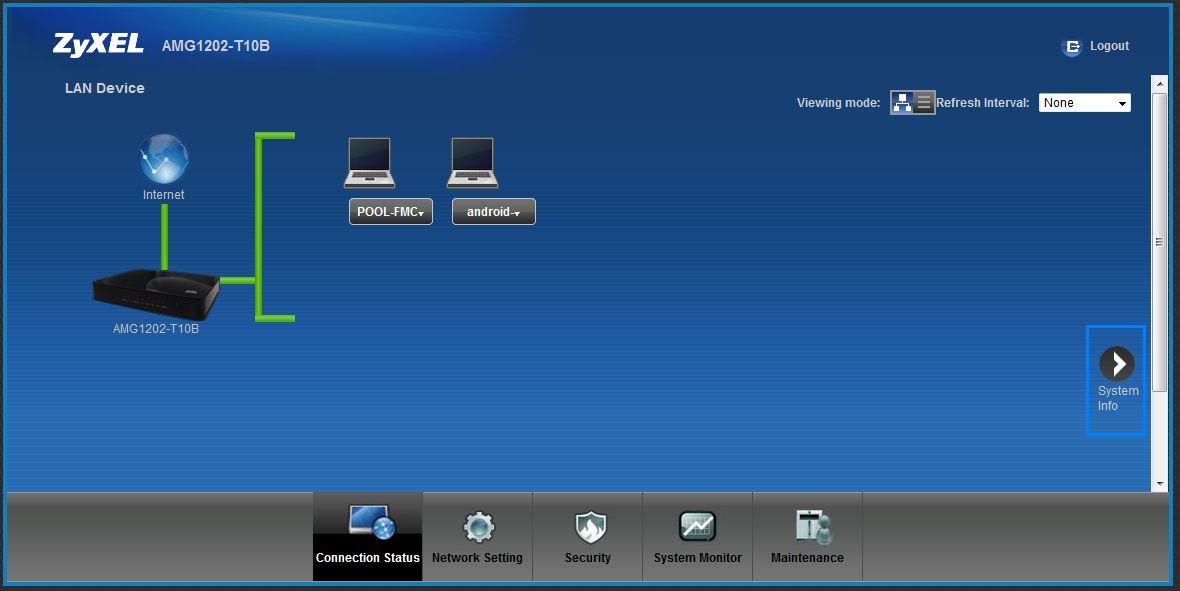Click the android laptop icon

tap(472, 163)
